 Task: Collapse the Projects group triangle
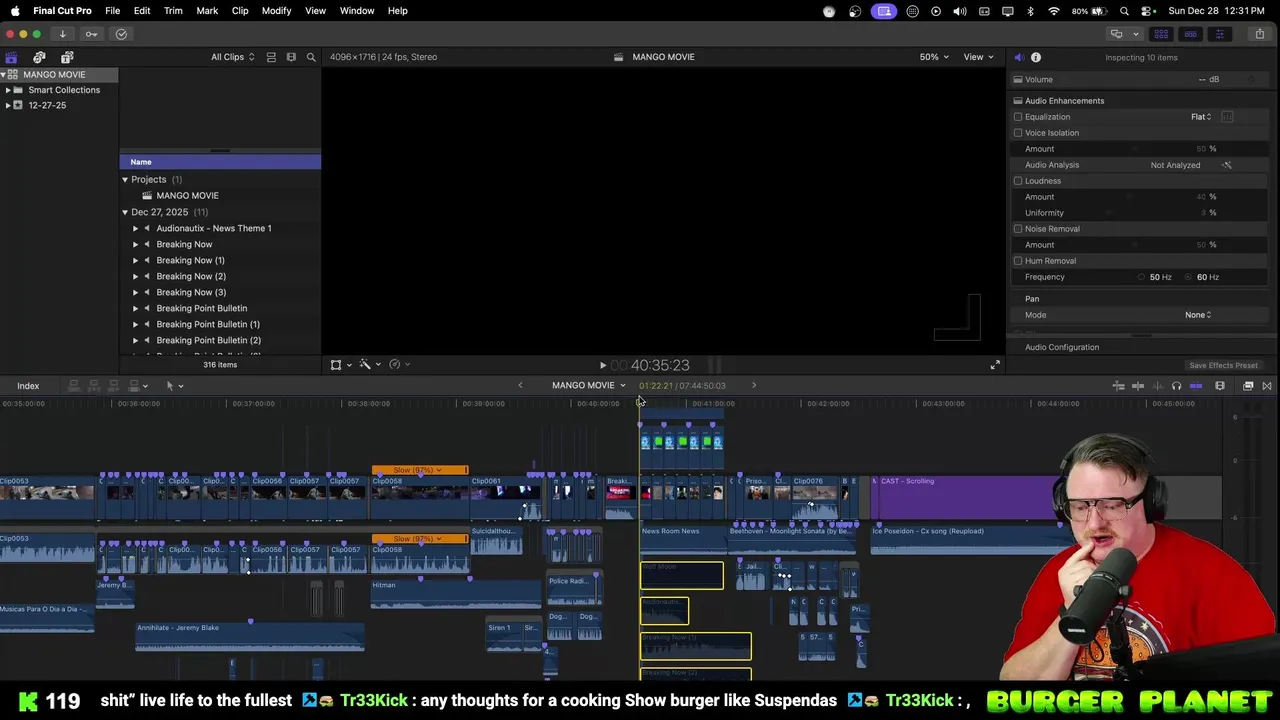click(125, 180)
